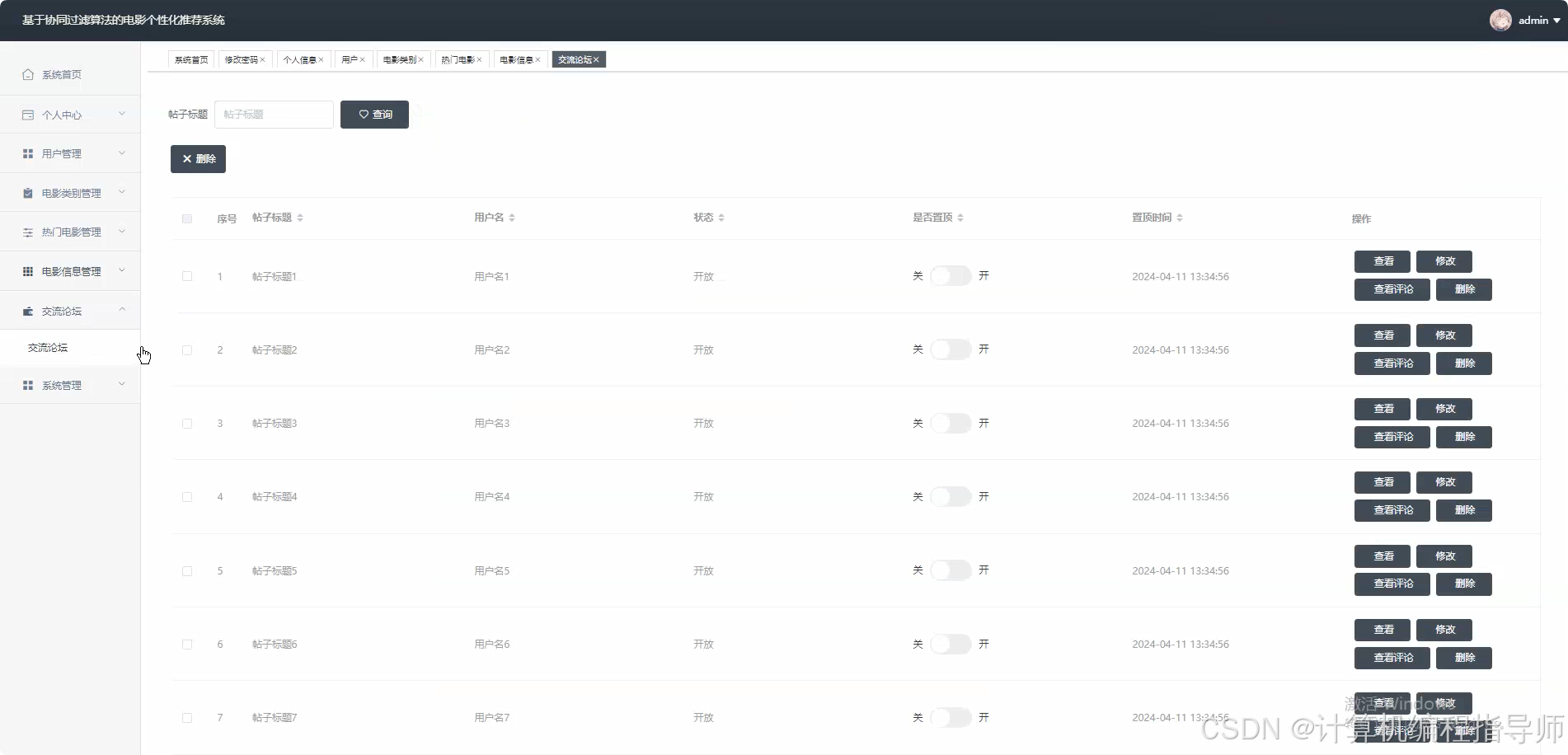Click the home icon beside 系统首页
This screenshot has height=755, width=1568.
tap(28, 74)
